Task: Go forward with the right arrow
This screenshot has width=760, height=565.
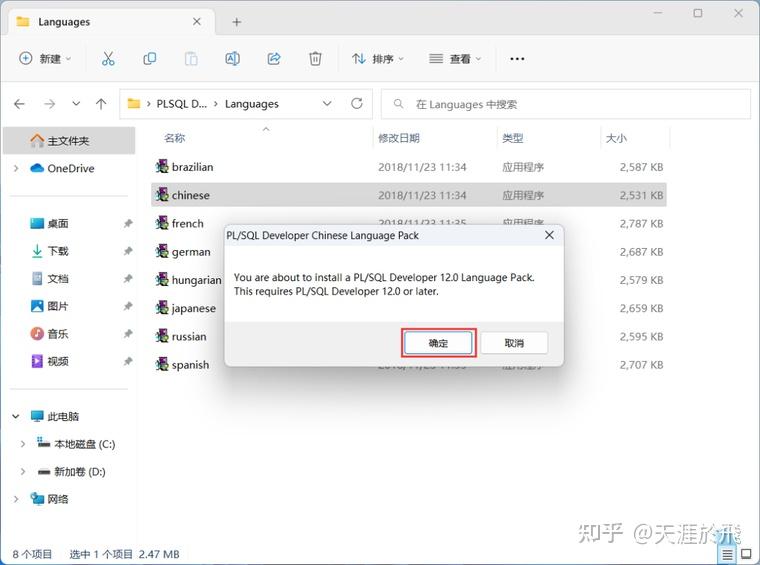Action: tap(49, 104)
